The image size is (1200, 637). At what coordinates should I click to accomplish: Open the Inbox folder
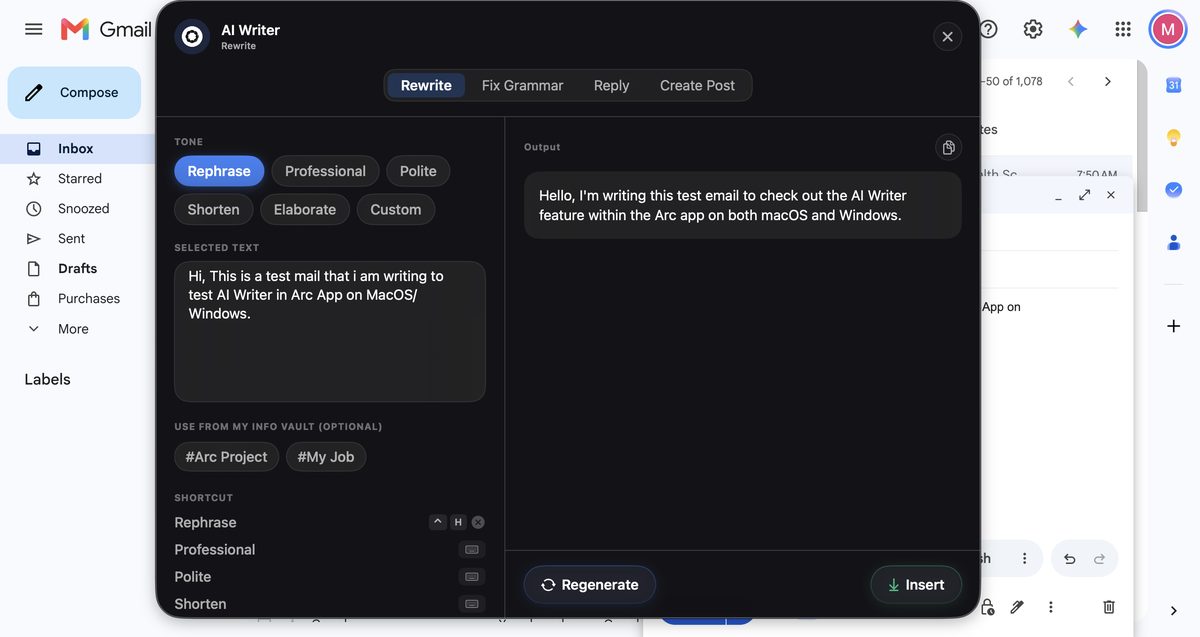pyautogui.click(x=75, y=148)
